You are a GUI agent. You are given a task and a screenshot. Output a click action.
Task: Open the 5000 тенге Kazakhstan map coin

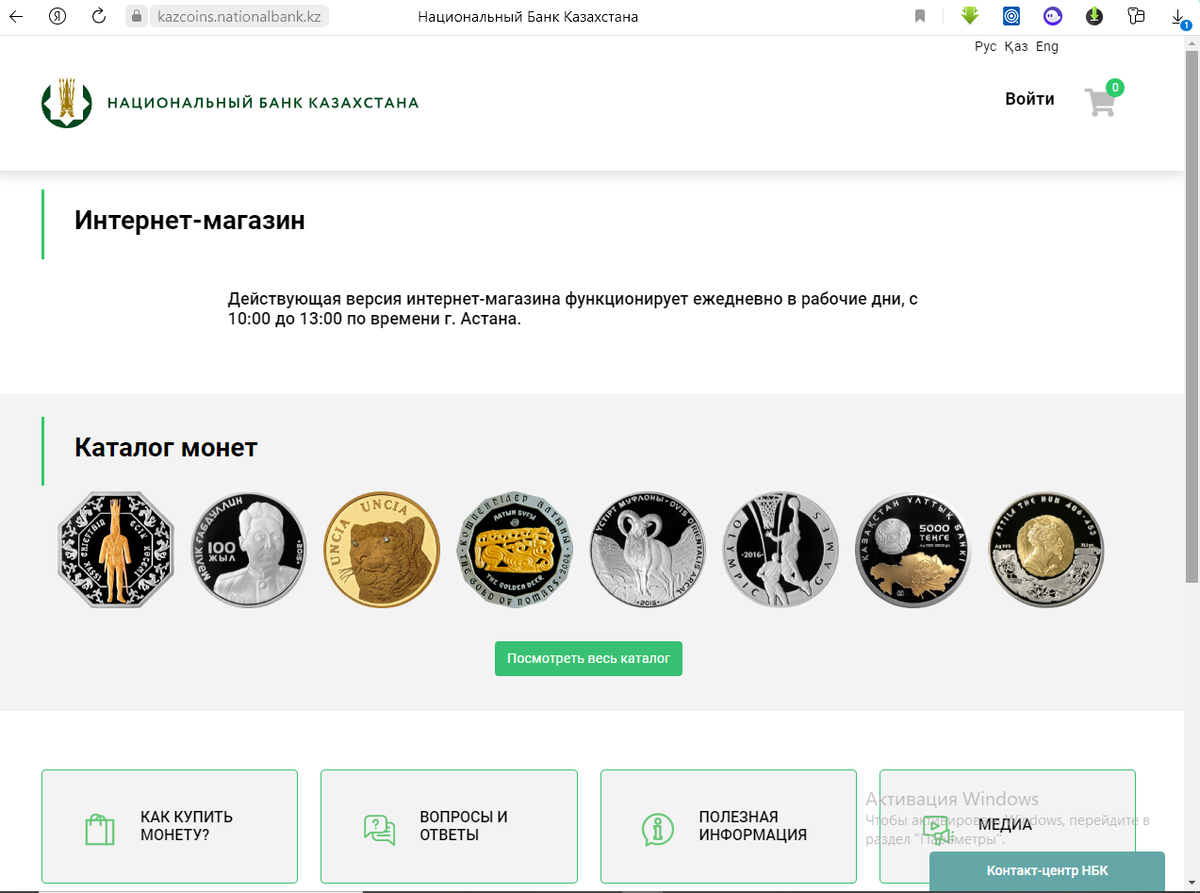point(914,550)
